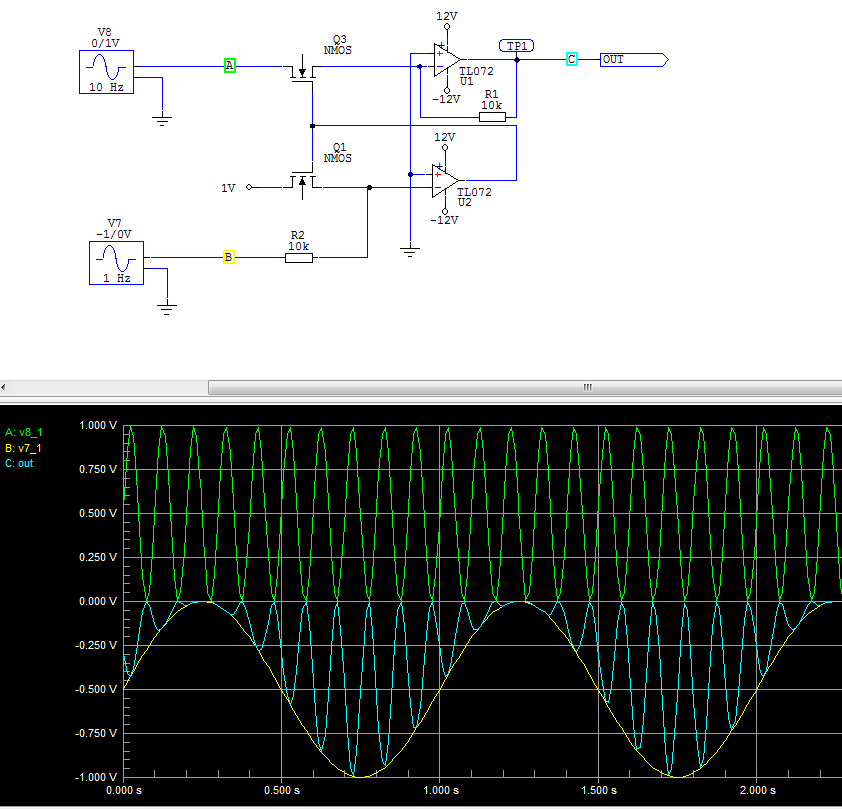Click the -12V supply pin below U1
Viewport: 842px width, 809px height.
coord(447,91)
